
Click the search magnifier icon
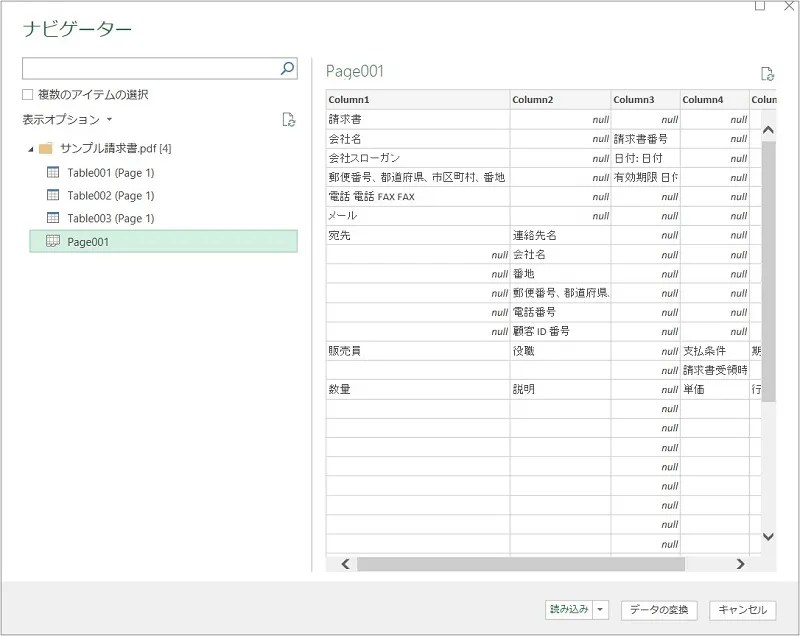(x=286, y=68)
